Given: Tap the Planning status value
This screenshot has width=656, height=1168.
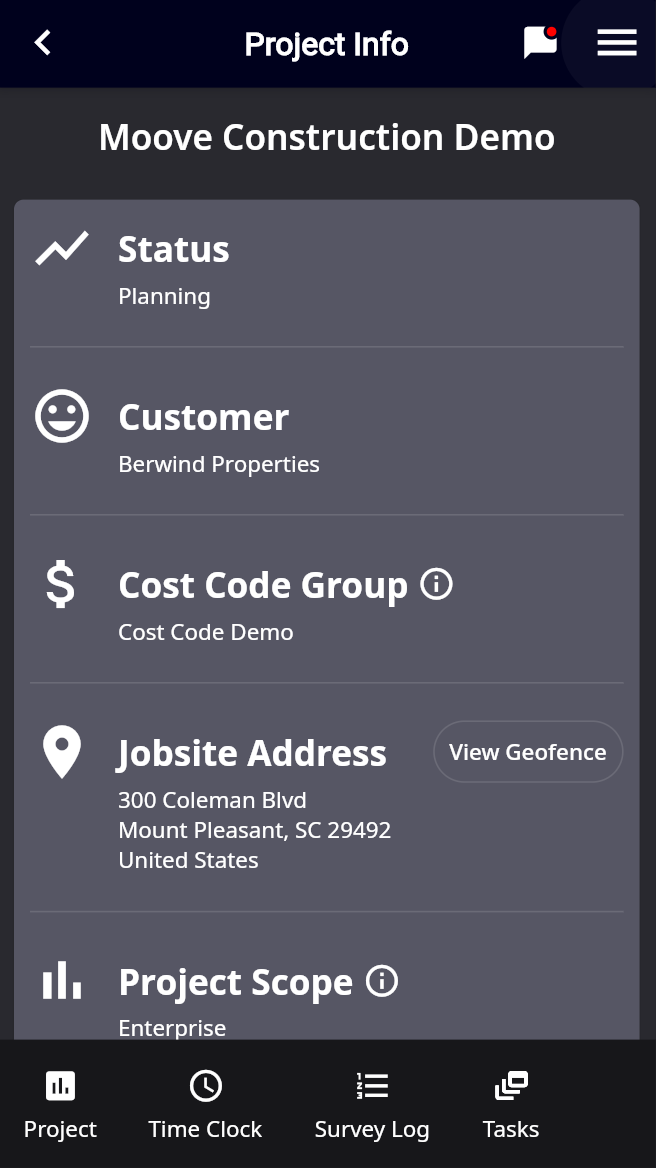Looking at the screenshot, I should (164, 296).
